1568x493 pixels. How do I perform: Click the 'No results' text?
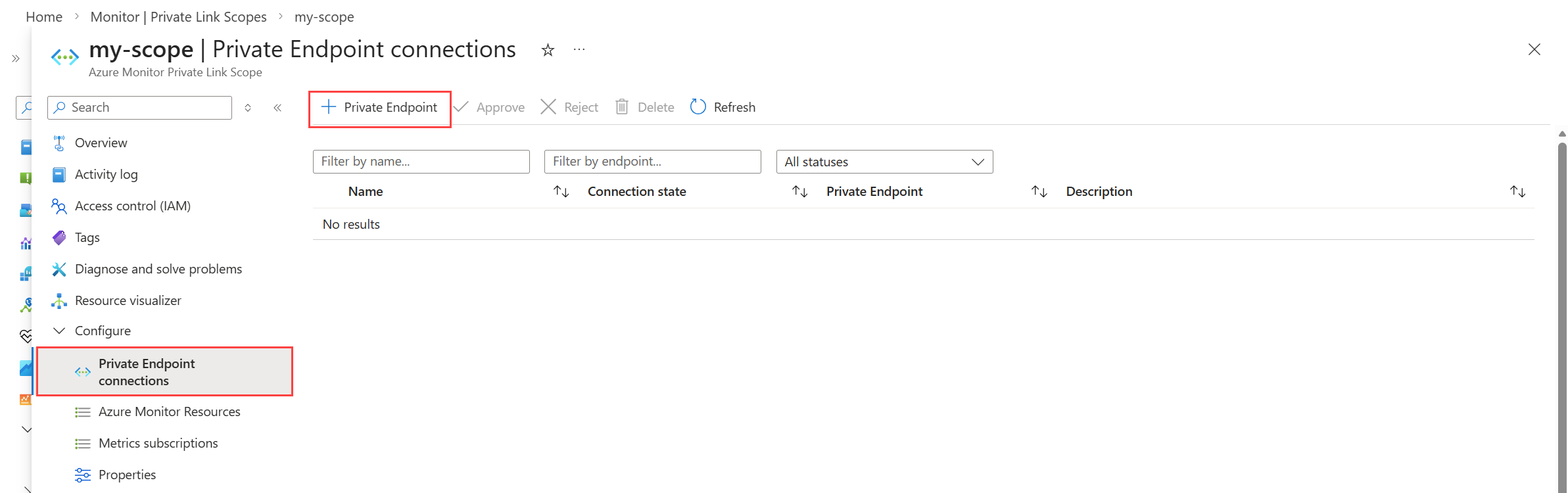(351, 224)
